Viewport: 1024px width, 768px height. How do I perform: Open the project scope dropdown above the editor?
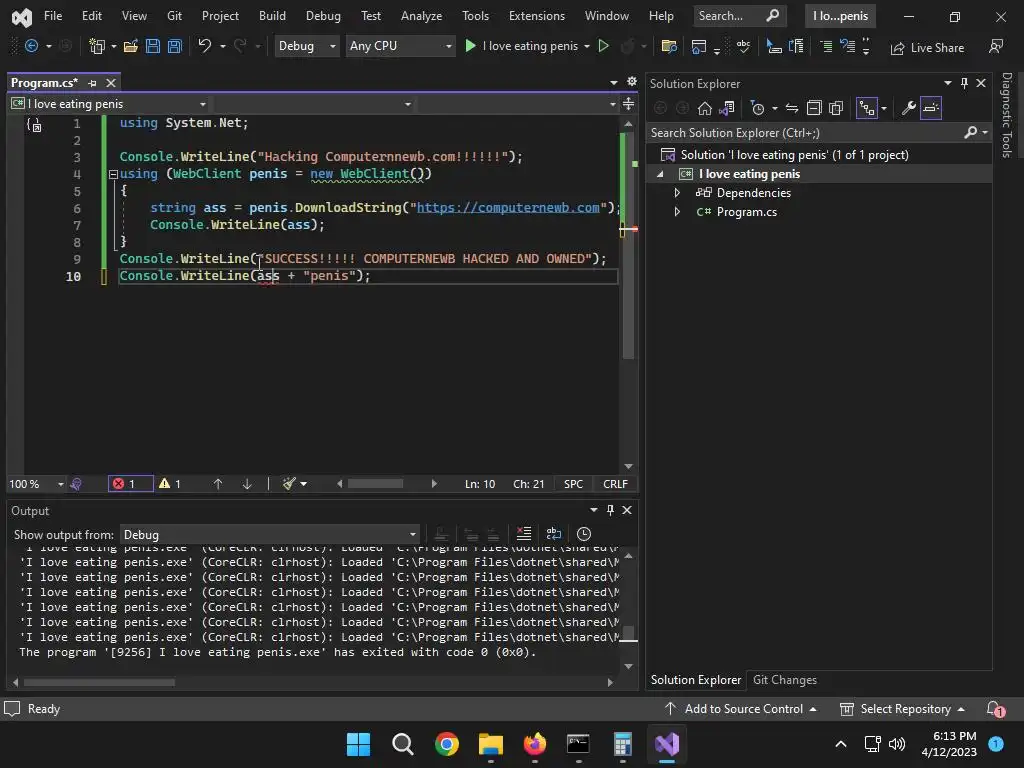[x=108, y=104]
